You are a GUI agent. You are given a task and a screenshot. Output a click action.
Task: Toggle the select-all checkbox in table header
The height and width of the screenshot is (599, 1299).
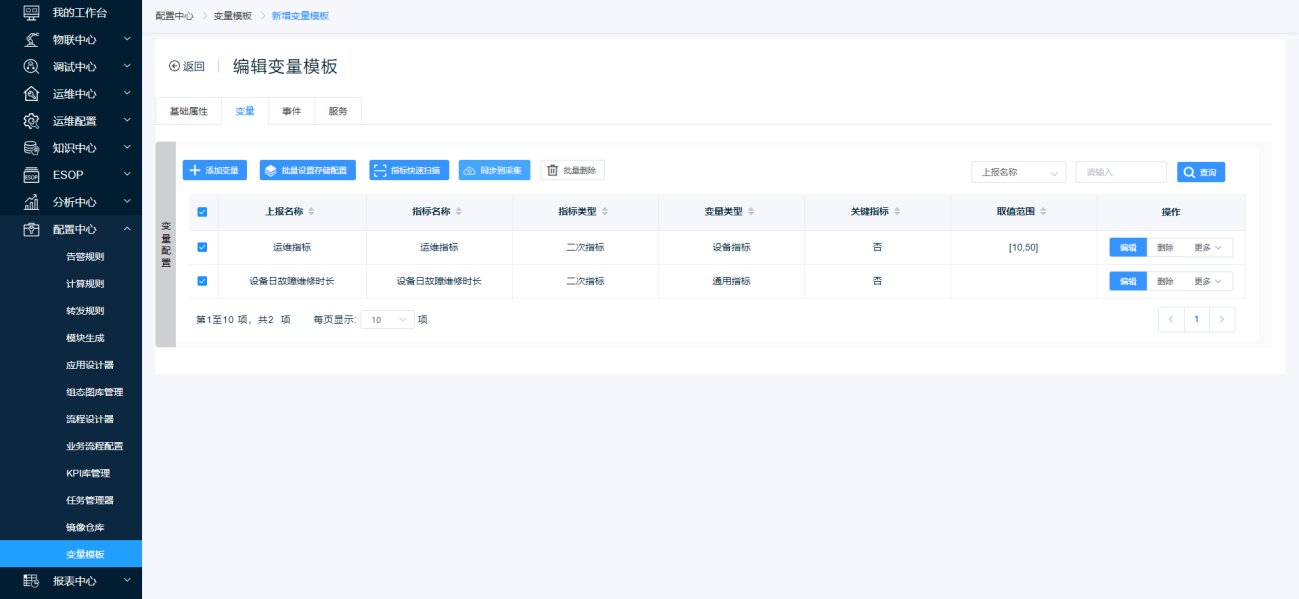(x=202, y=212)
